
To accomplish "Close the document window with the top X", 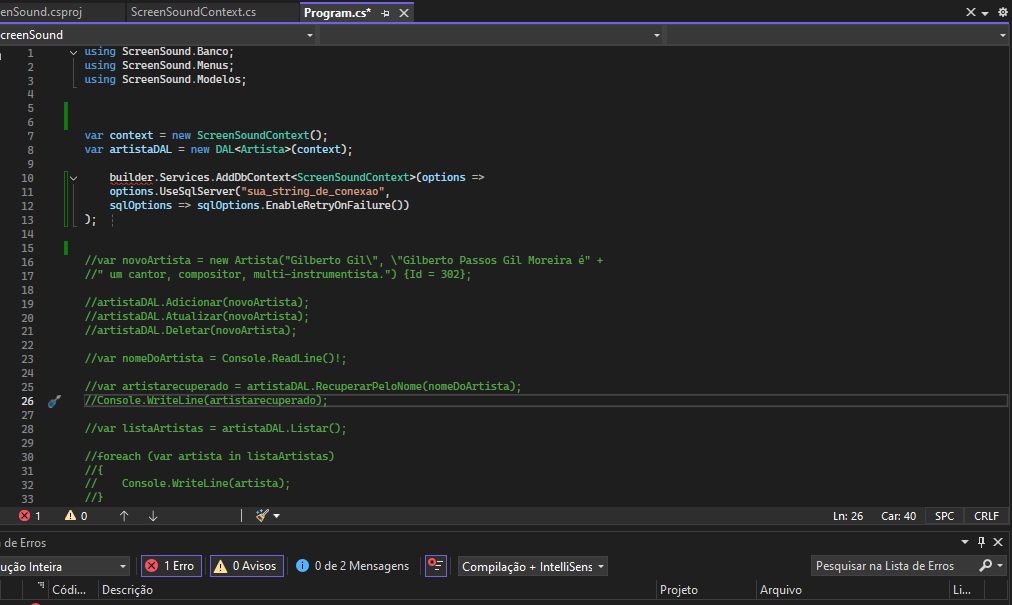I will [x=970, y=12].
